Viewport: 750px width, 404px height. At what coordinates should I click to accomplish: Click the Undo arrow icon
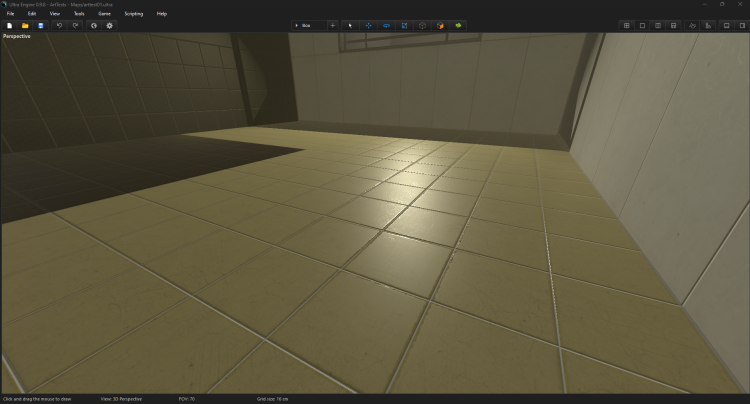coord(59,25)
